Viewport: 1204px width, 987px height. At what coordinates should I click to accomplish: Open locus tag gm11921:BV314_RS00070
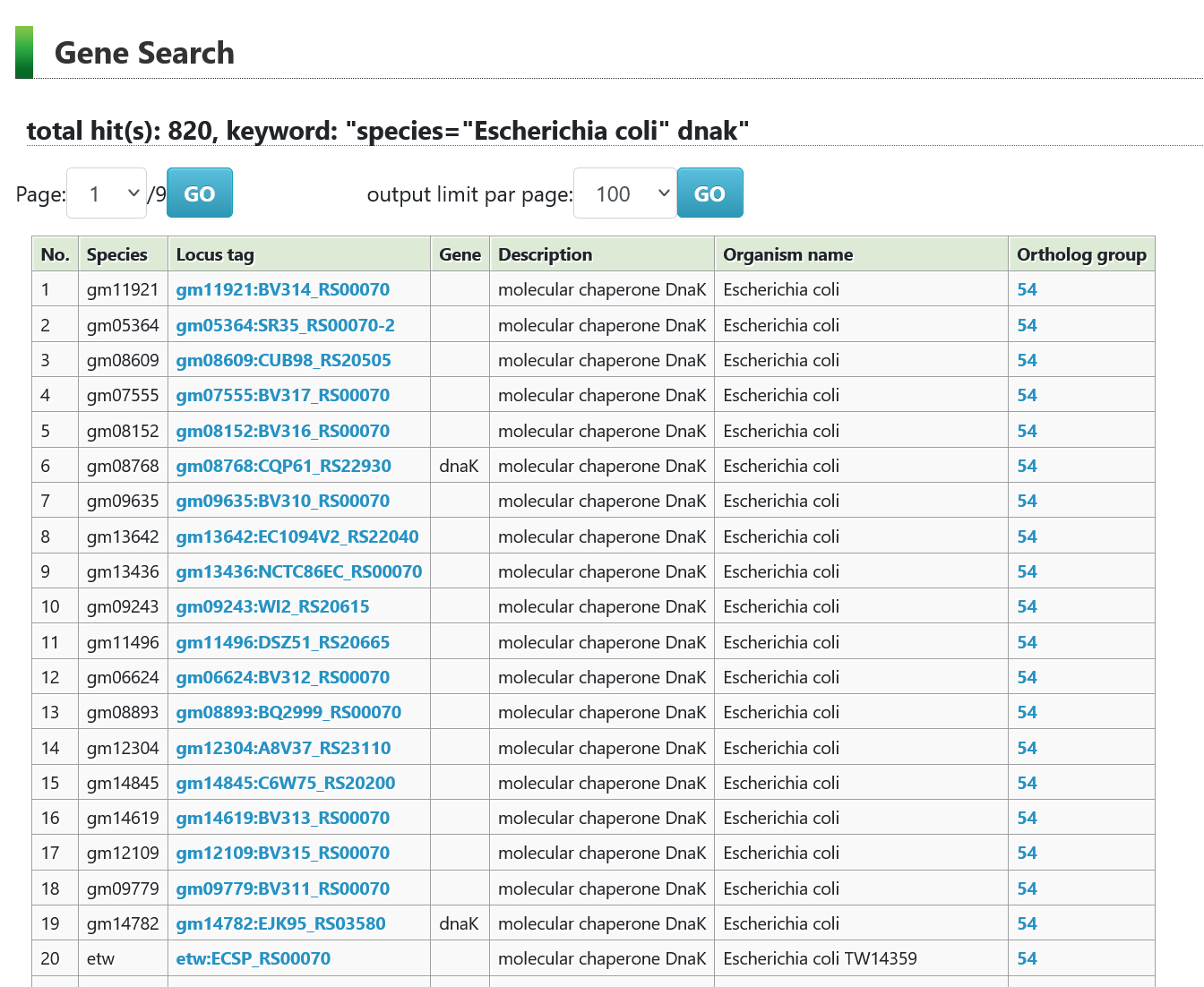(x=282, y=290)
